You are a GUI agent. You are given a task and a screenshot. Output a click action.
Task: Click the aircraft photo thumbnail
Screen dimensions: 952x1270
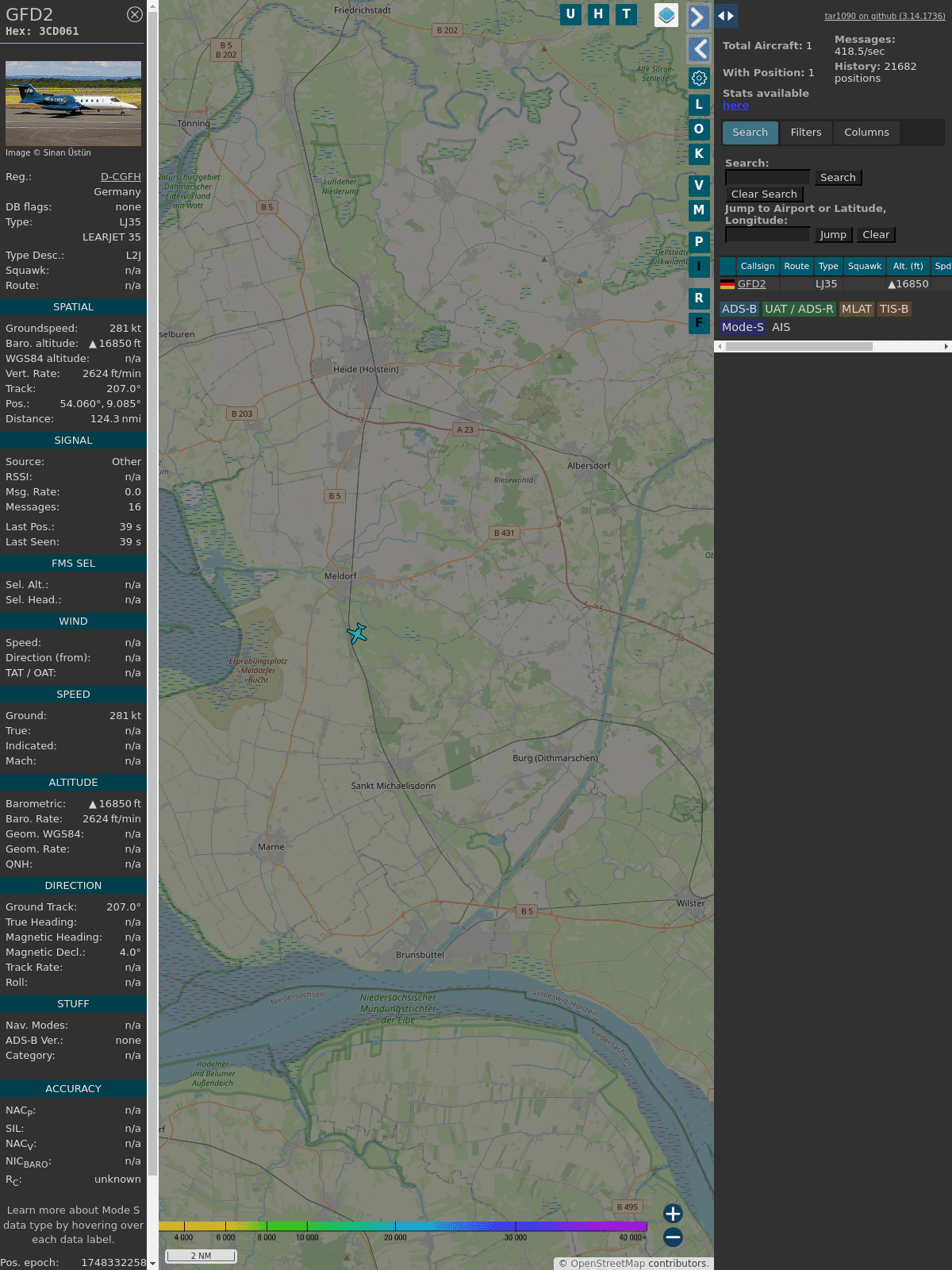click(73, 103)
